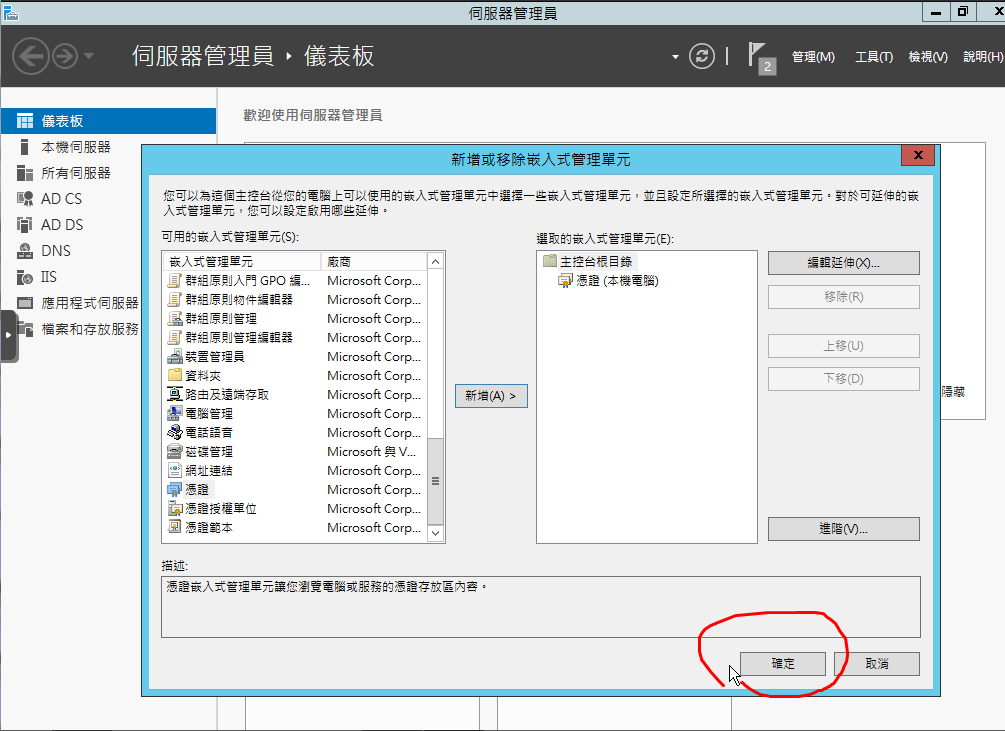
Task: Open the notifications flag icon
Action: point(761,58)
